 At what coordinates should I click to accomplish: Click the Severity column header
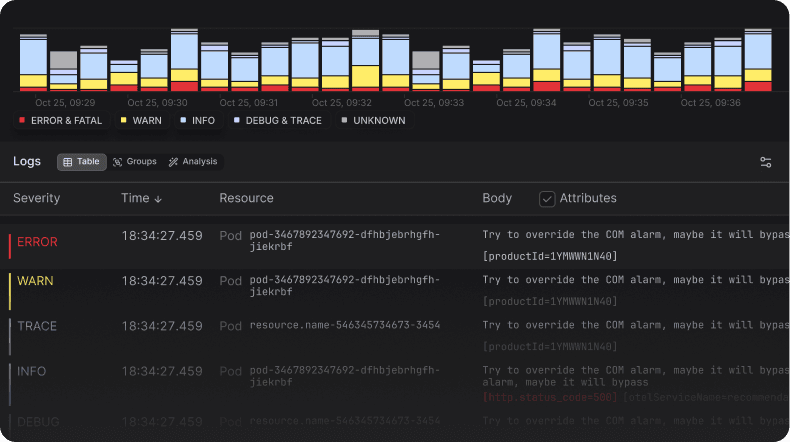pyautogui.click(x=36, y=198)
